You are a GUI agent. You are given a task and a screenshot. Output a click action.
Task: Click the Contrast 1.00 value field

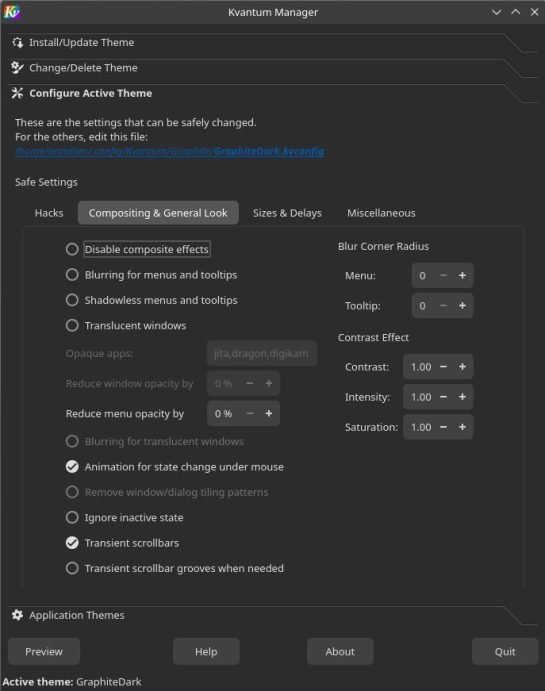point(419,367)
